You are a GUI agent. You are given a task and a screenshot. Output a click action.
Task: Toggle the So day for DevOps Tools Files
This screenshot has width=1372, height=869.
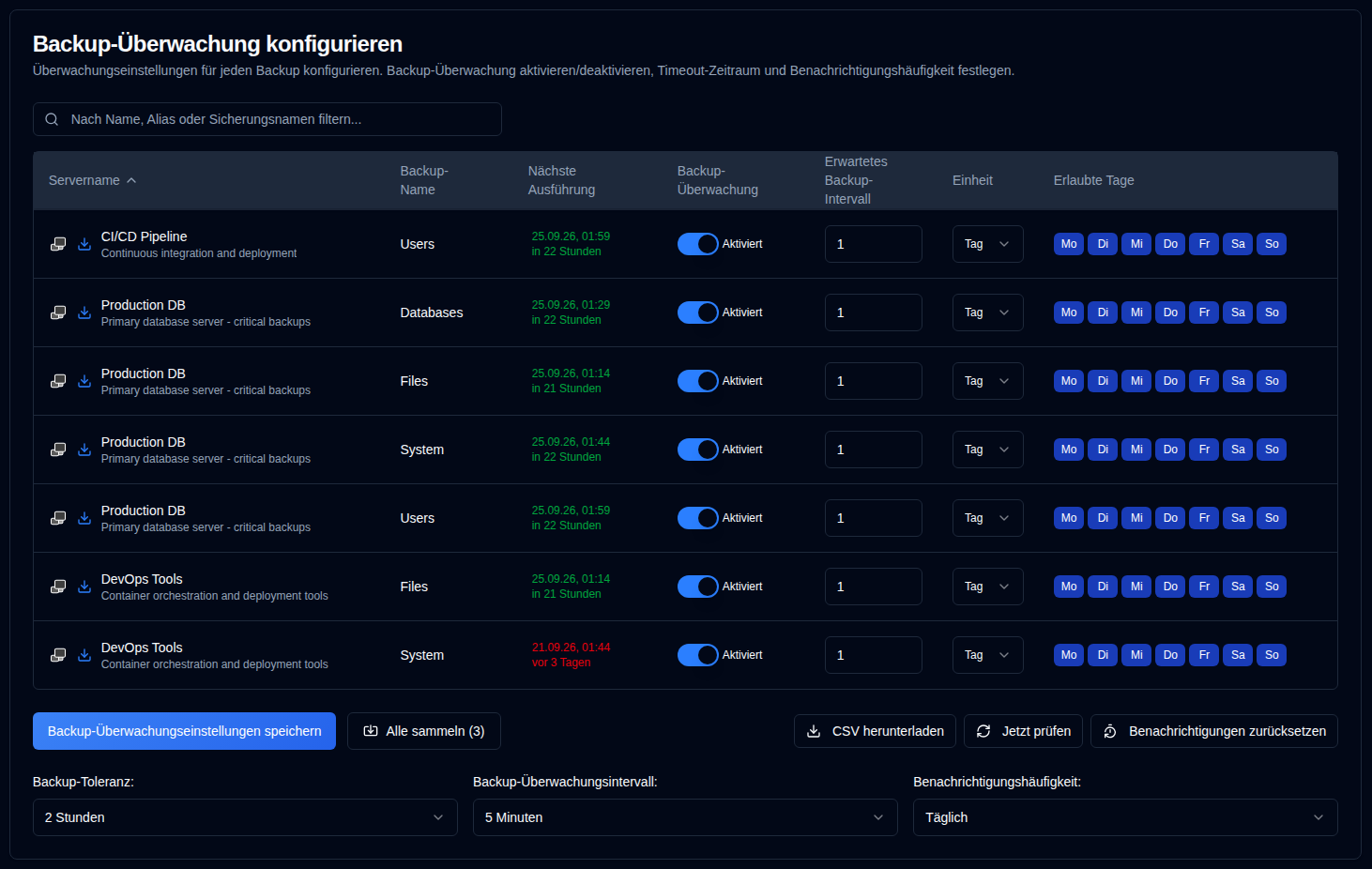(x=1272, y=587)
